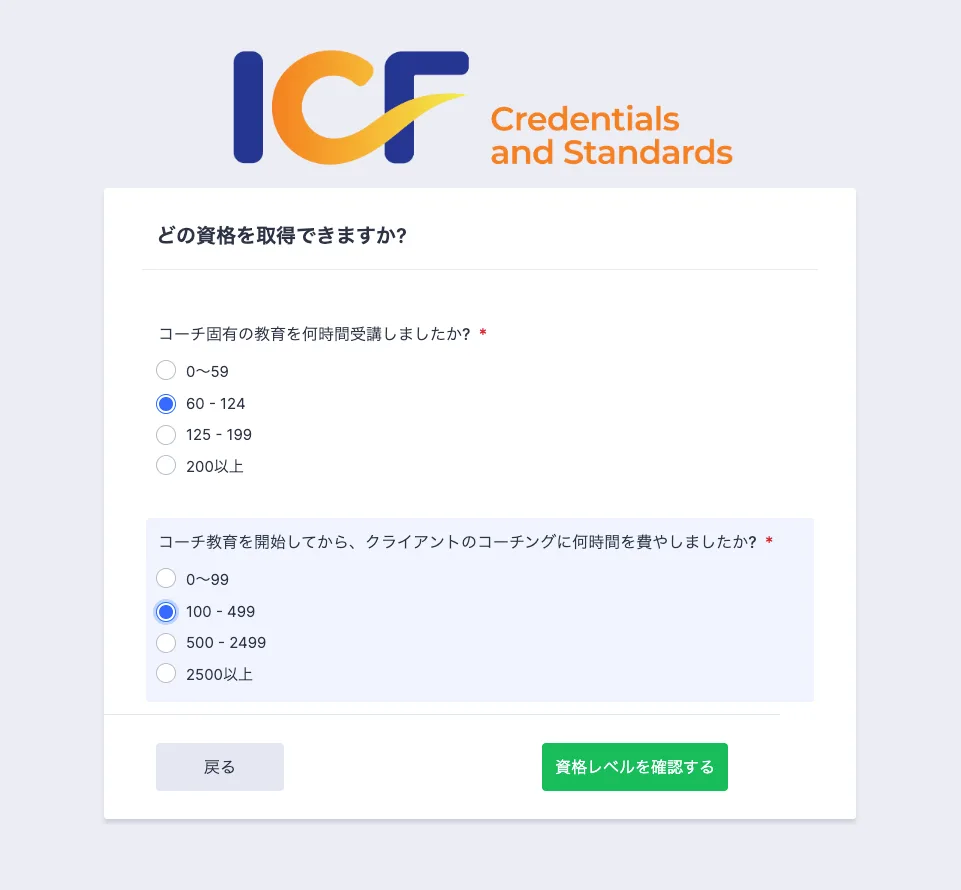Select the 0〜59 education hours option
The width and height of the screenshot is (961, 890).
pos(166,371)
